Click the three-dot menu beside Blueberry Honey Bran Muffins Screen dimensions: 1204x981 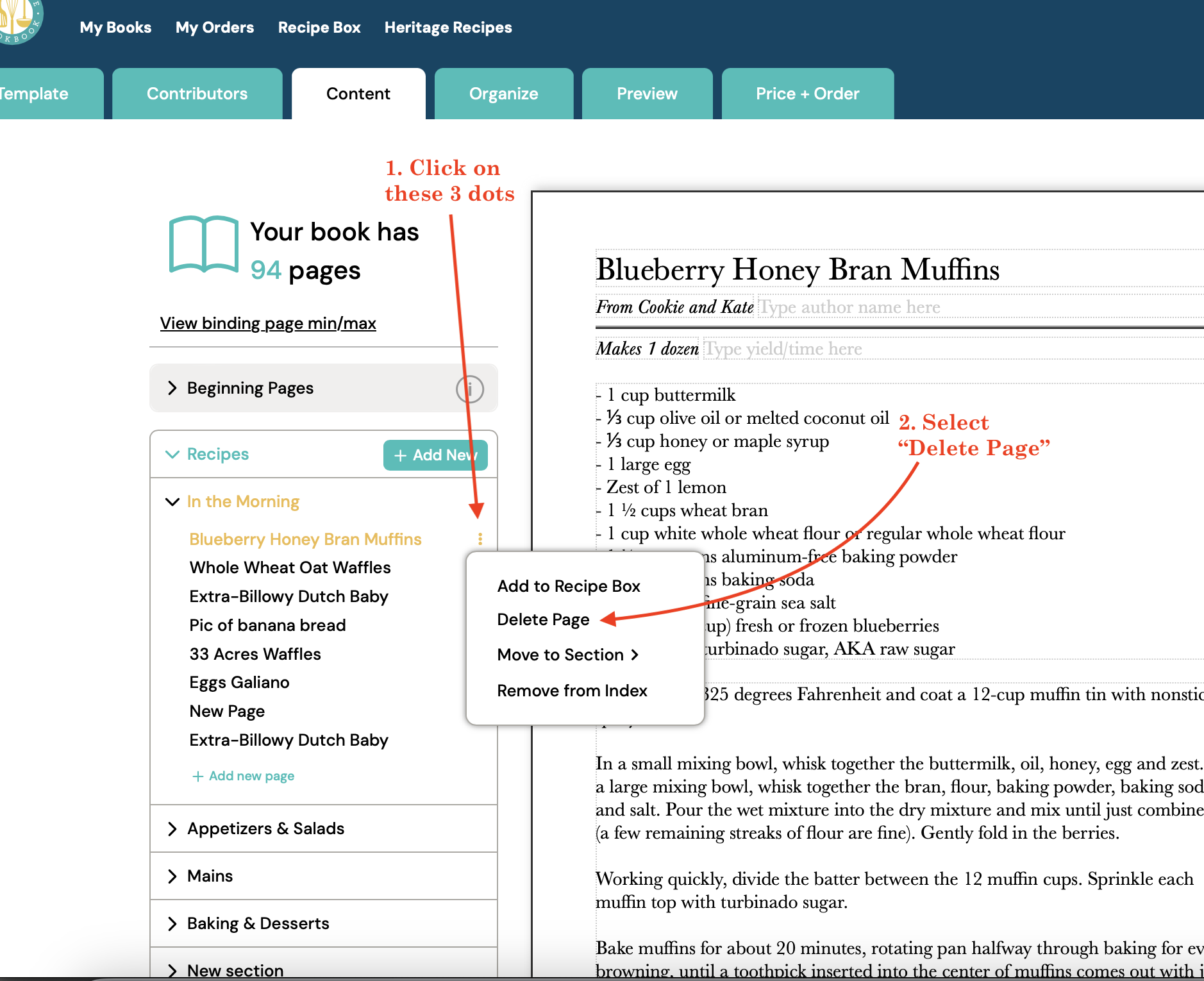click(x=480, y=539)
